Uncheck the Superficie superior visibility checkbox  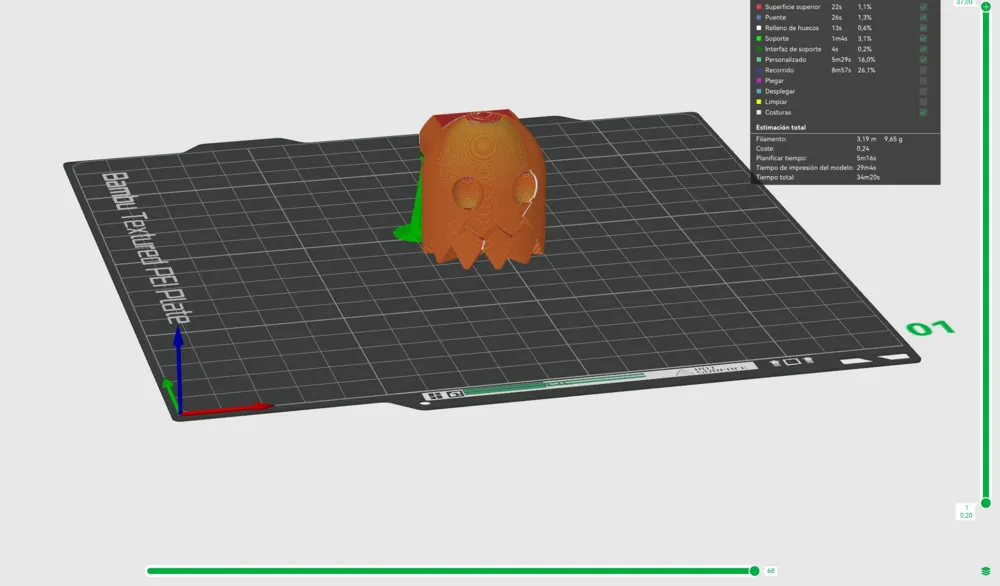(x=923, y=7)
